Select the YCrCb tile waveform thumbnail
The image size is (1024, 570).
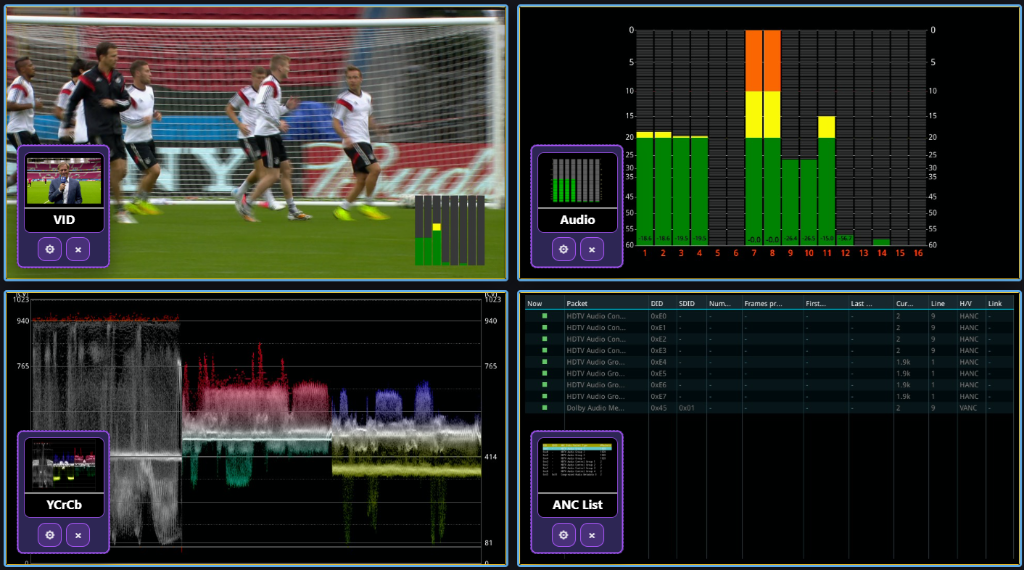pos(64,466)
